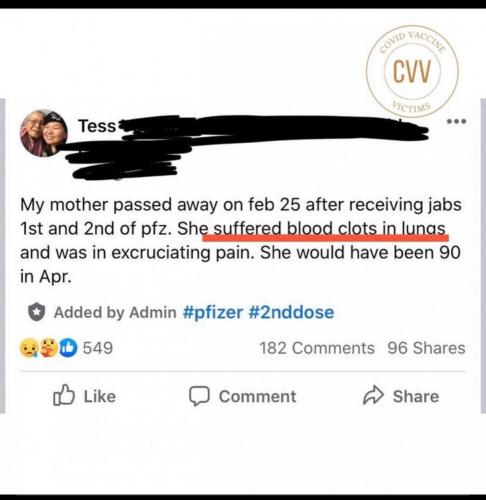486x500 pixels.
Task: Click the Comment button label
Action: pos(257,396)
